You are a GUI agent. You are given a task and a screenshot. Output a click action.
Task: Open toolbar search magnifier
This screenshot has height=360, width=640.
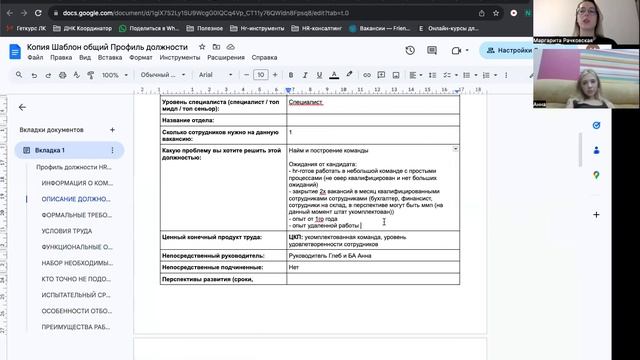pos(19,75)
